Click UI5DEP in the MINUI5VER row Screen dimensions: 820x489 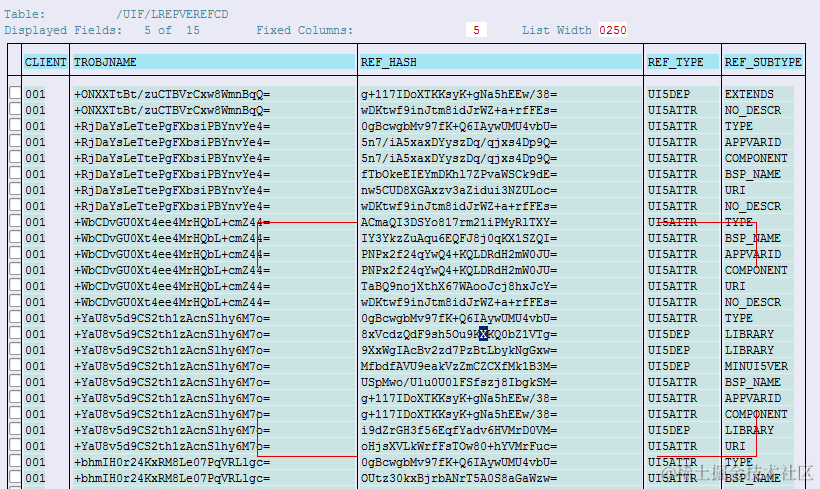(669, 366)
